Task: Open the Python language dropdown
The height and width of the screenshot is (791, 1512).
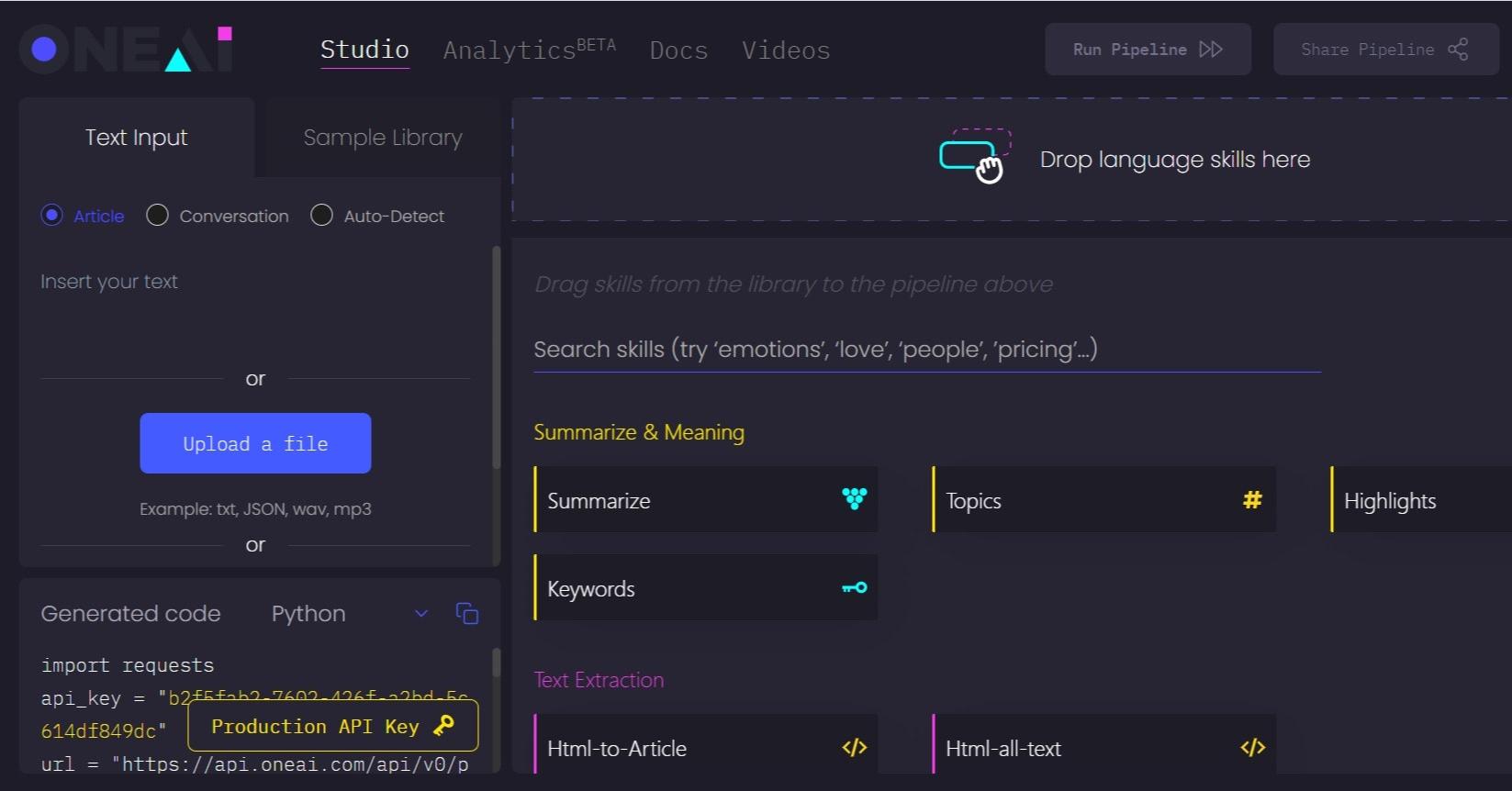Action: pos(350,614)
